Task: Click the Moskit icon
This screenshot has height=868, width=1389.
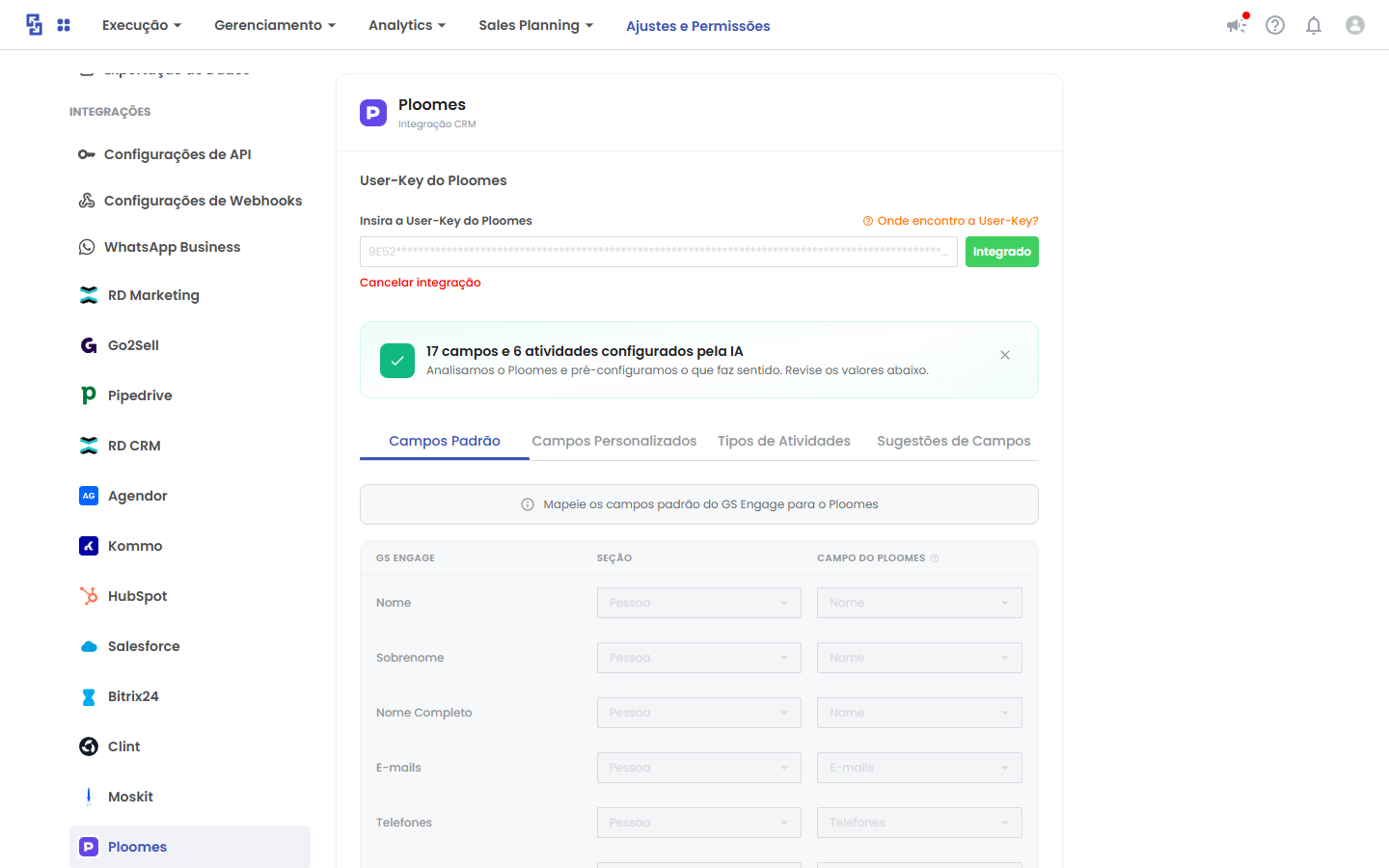Action: (x=89, y=797)
